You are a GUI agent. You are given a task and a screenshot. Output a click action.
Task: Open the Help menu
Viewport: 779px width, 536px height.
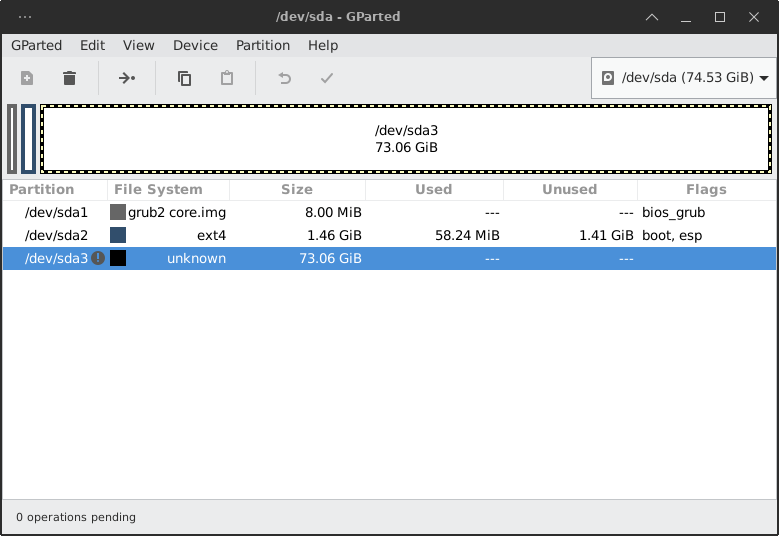click(323, 45)
